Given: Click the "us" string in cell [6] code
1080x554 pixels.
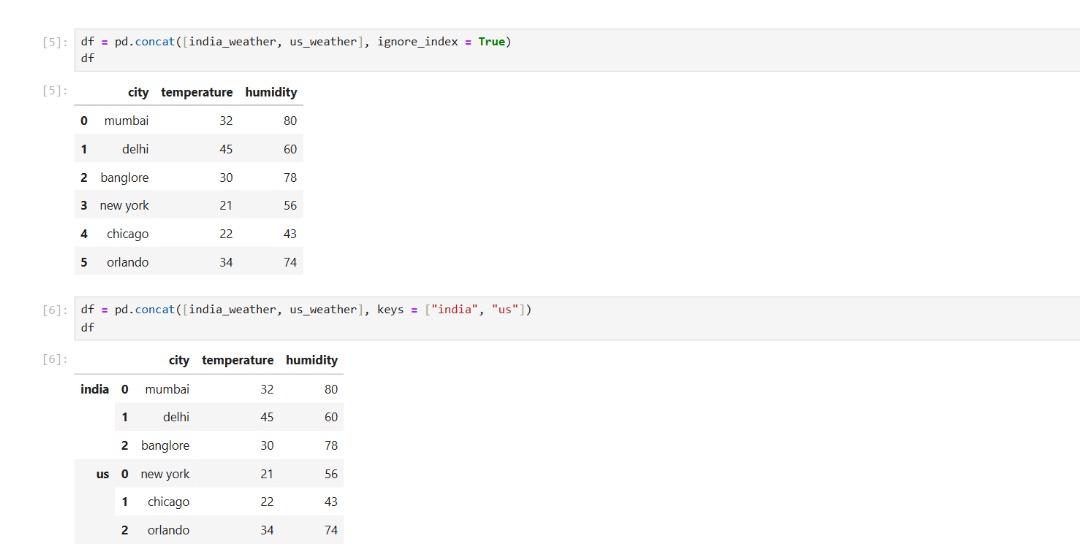Looking at the screenshot, I should coord(505,310).
